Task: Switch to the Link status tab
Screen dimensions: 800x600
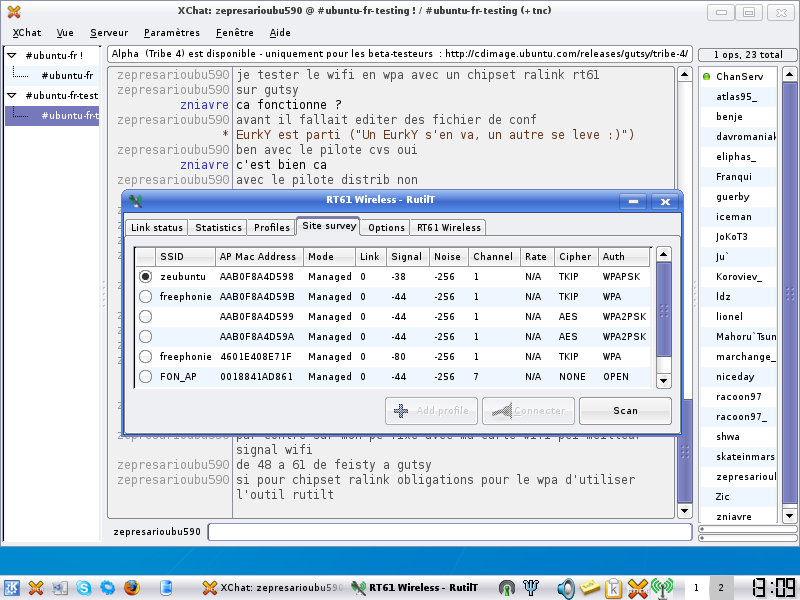Action: click(x=157, y=228)
